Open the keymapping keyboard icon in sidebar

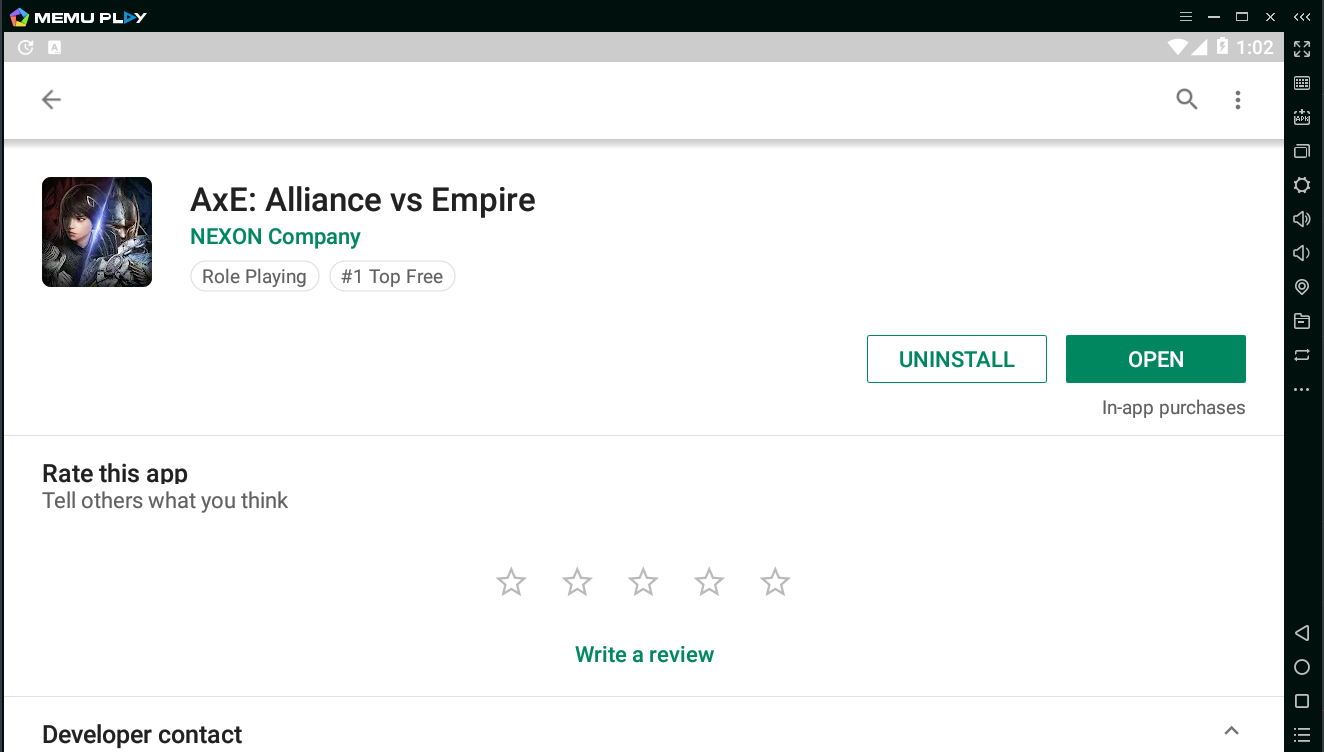(1302, 83)
